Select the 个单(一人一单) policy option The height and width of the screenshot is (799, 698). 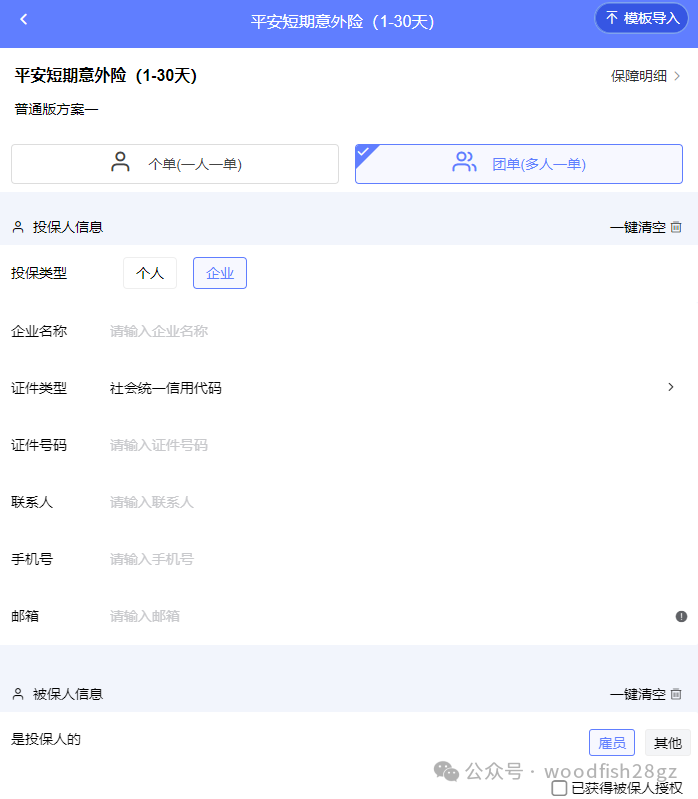175,164
